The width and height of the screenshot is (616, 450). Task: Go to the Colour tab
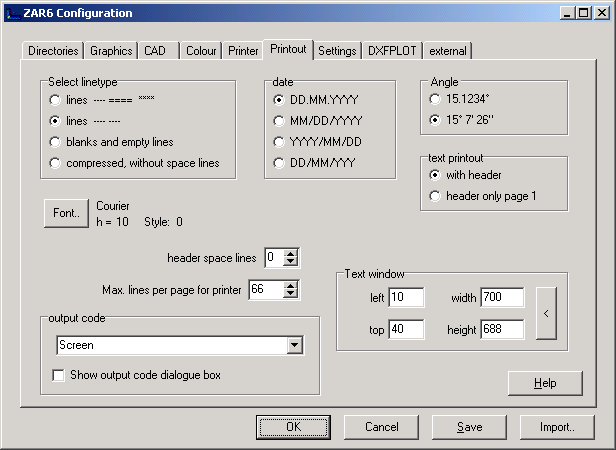point(201,50)
